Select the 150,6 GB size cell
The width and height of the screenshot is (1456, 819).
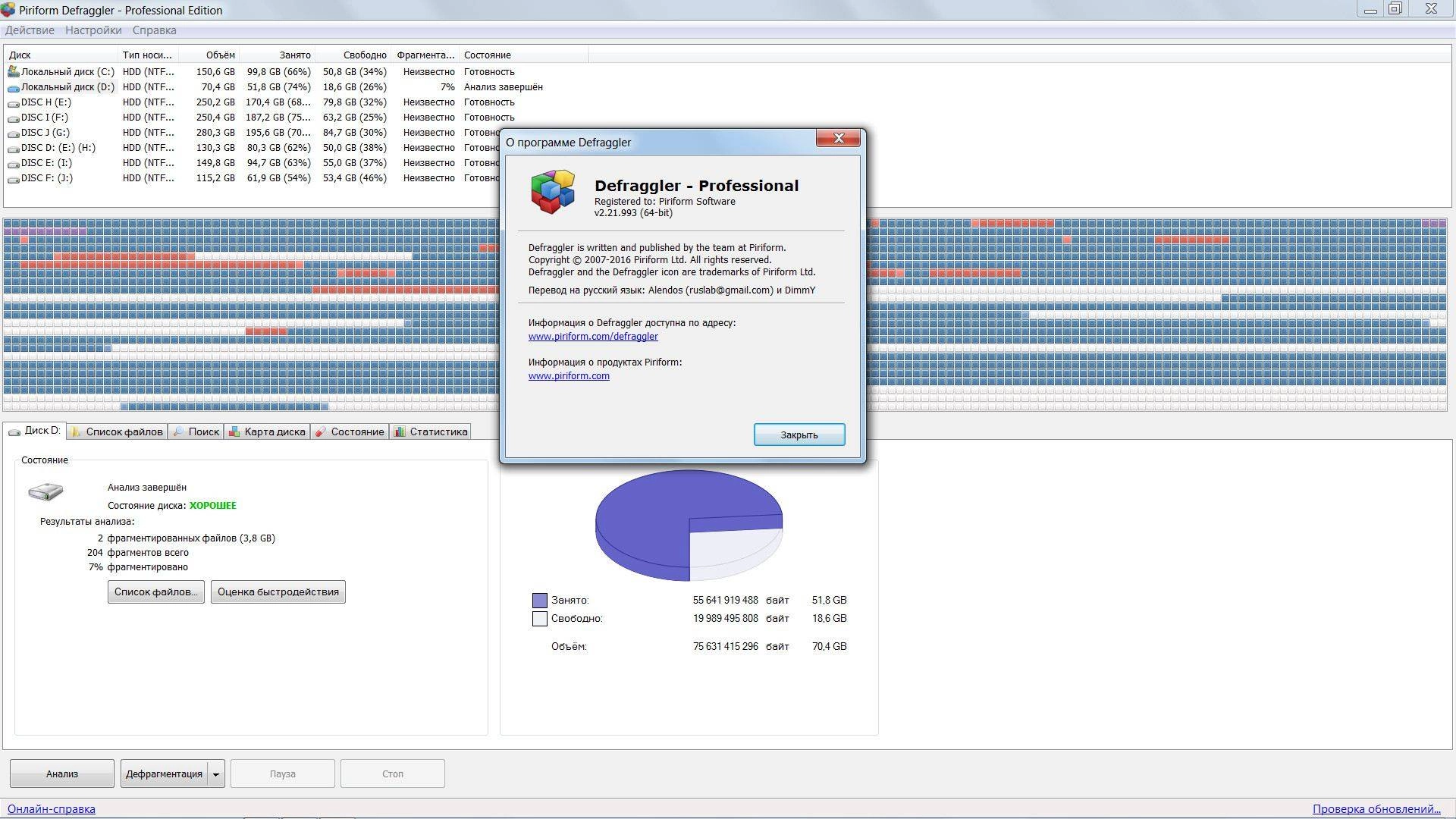click(x=215, y=72)
